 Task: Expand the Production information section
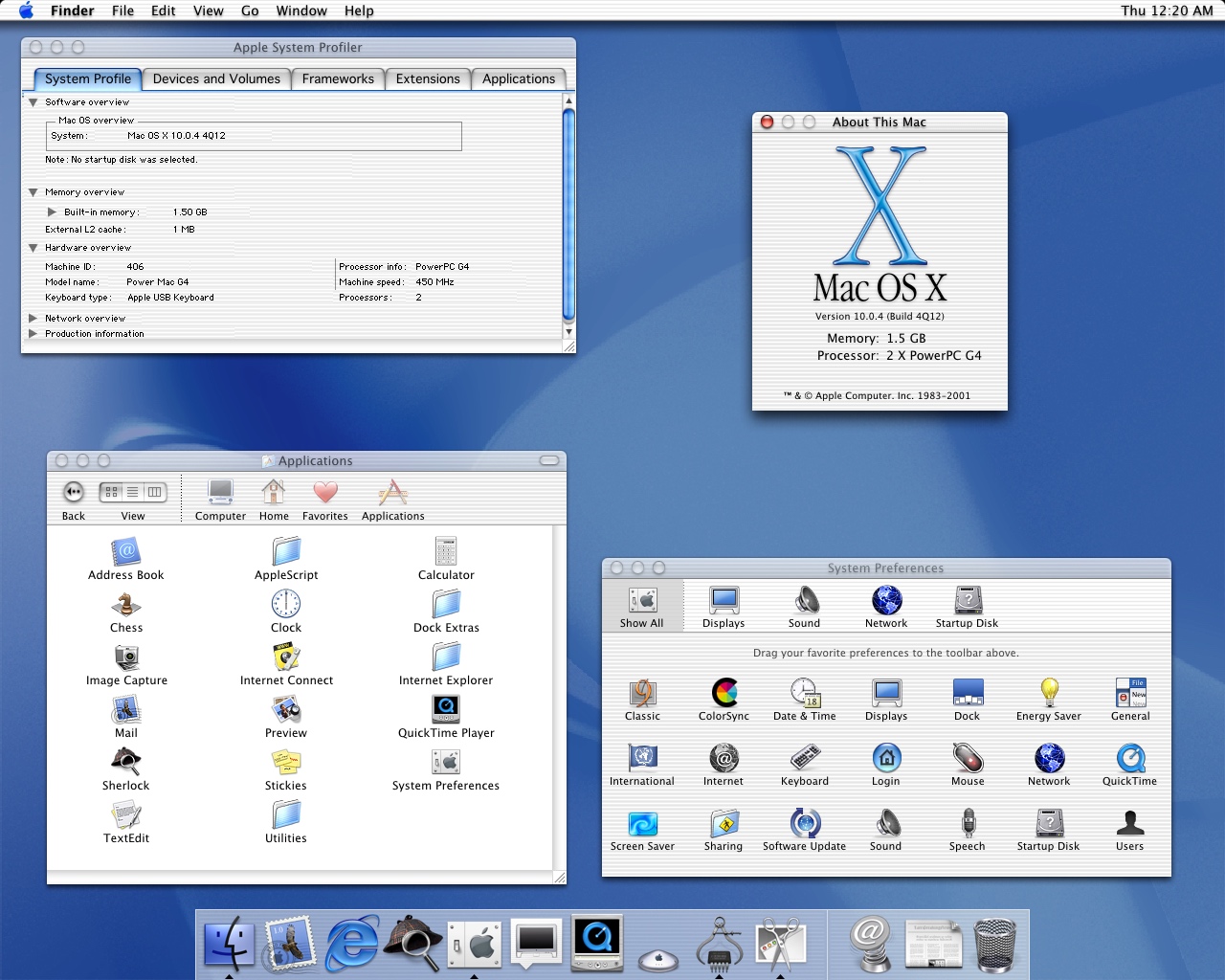click(x=33, y=334)
